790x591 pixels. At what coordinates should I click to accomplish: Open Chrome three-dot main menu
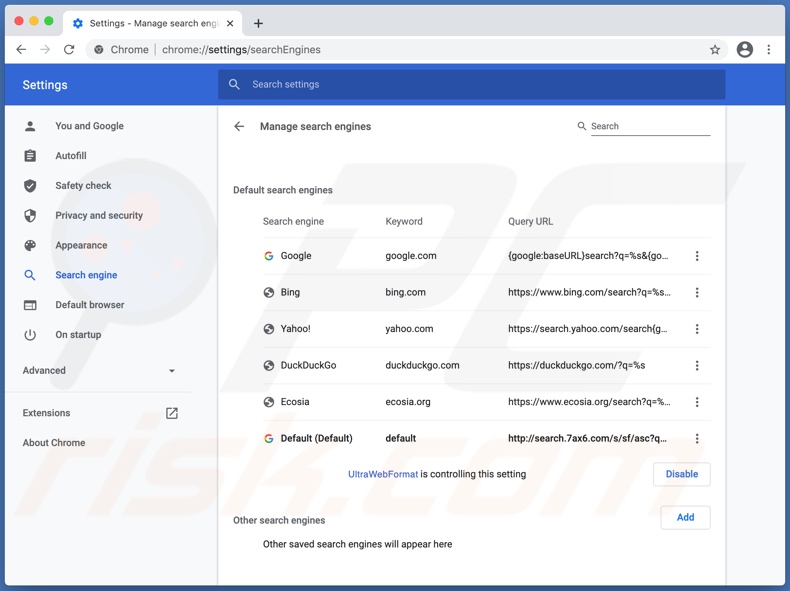tap(769, 49)
